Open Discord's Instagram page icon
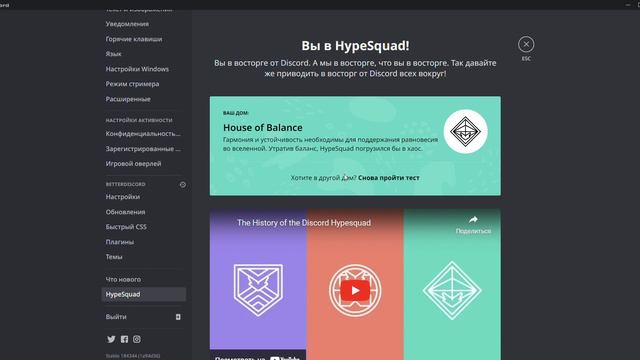The image size is (640, 360). [137, 339]
